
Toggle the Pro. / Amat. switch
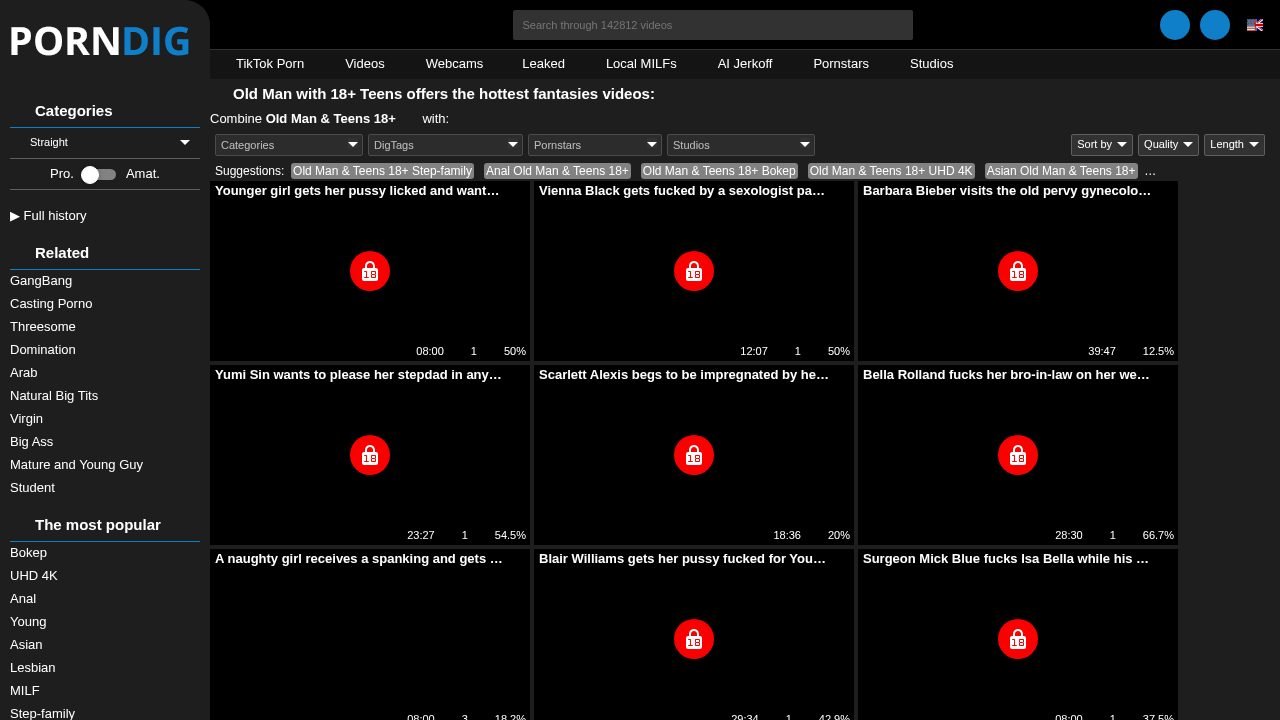point(98,174)
